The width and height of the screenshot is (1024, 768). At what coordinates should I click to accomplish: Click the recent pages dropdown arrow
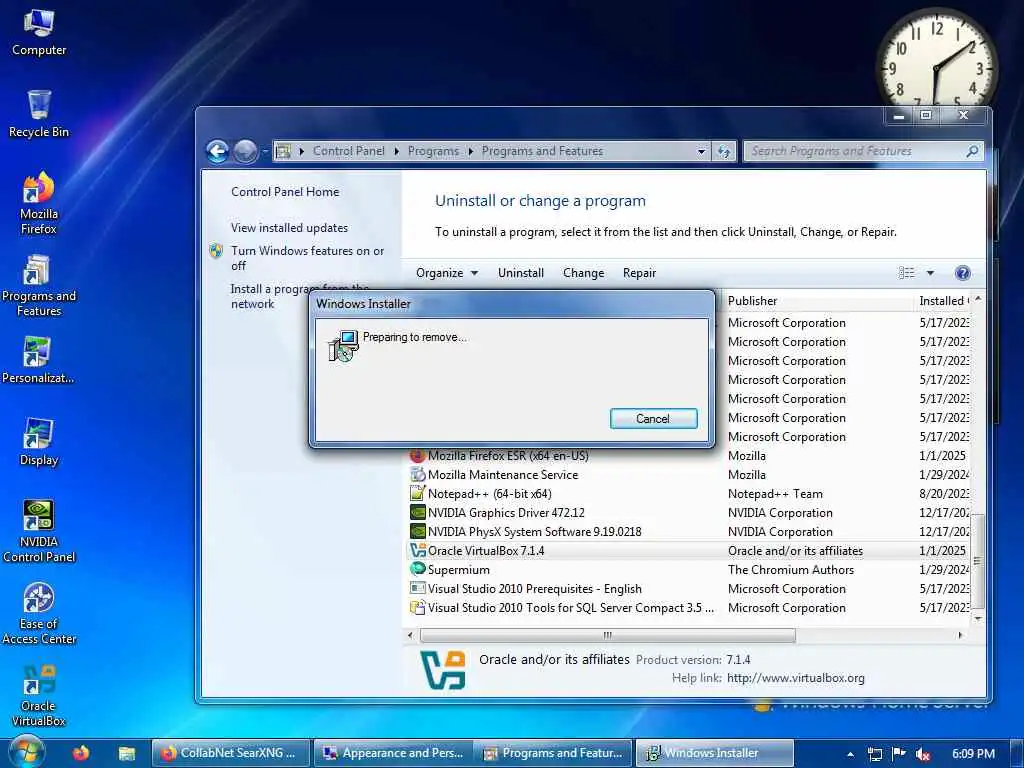coord(264,152)
